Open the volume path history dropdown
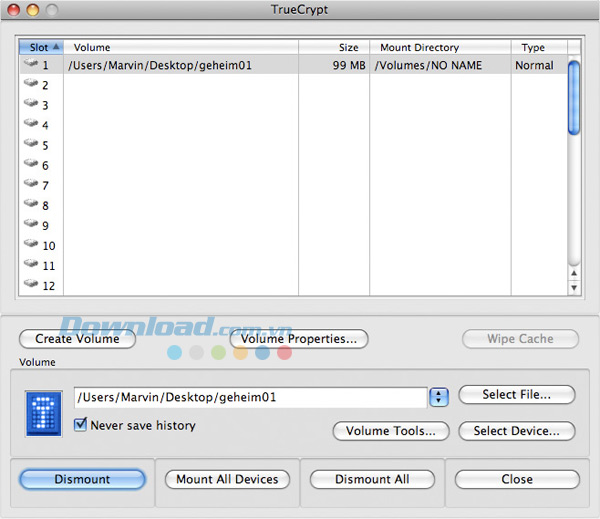This screenshot has width=600, height=519. coord(439,397)
